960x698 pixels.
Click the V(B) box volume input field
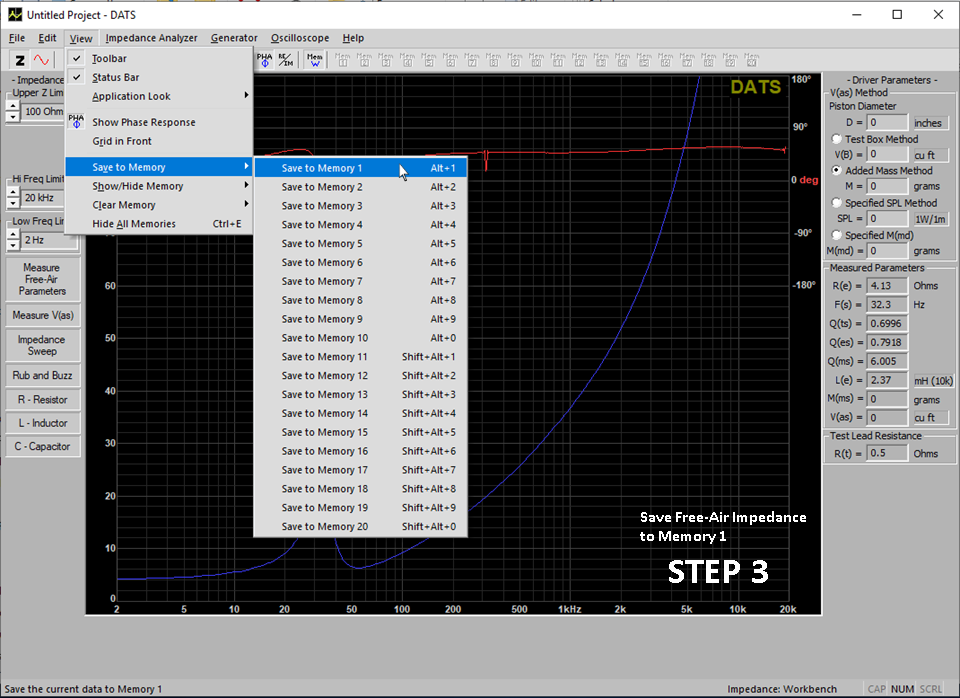[887, 154]
